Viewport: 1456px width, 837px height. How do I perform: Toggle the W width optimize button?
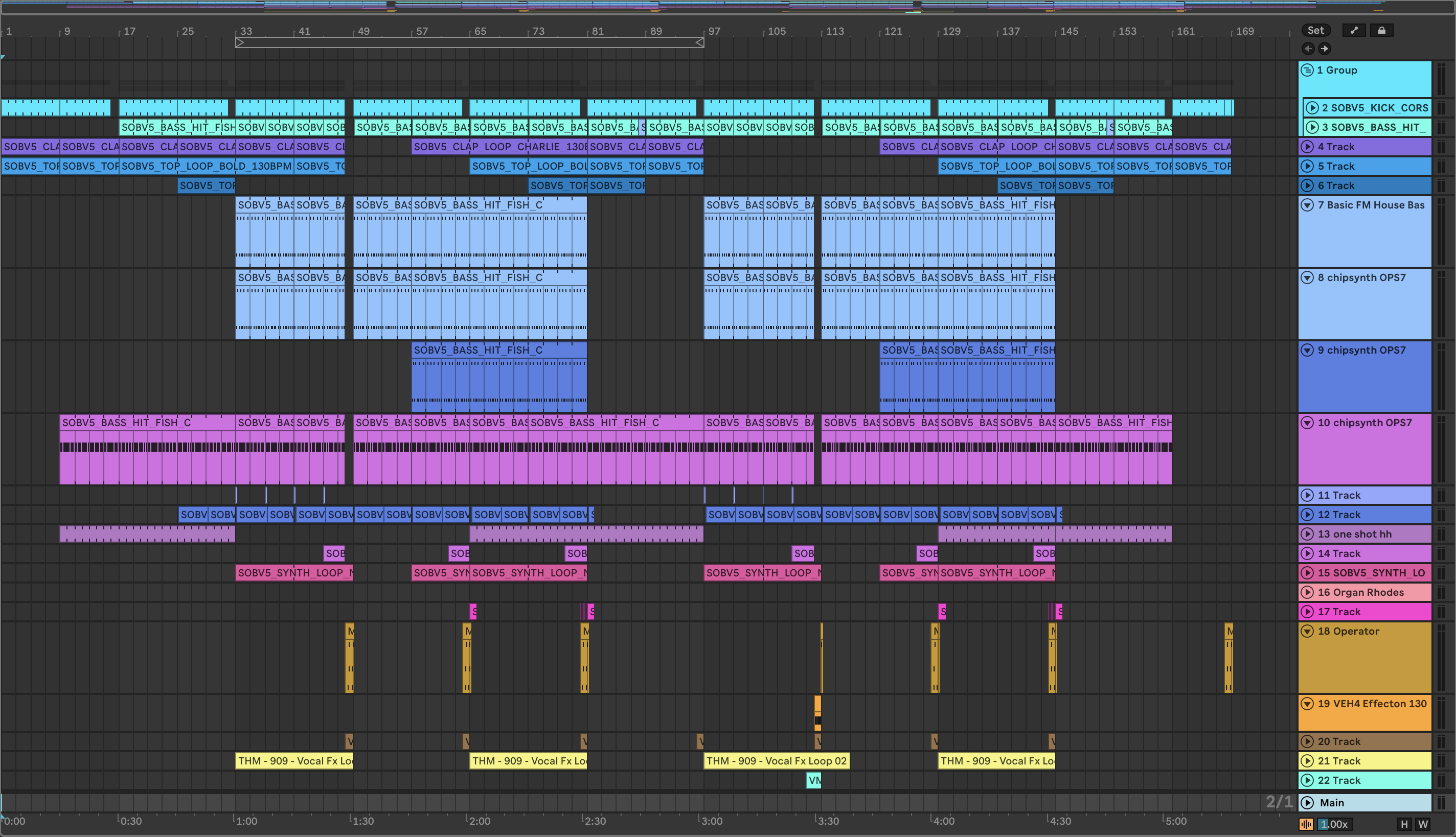tap(1423, 824)
